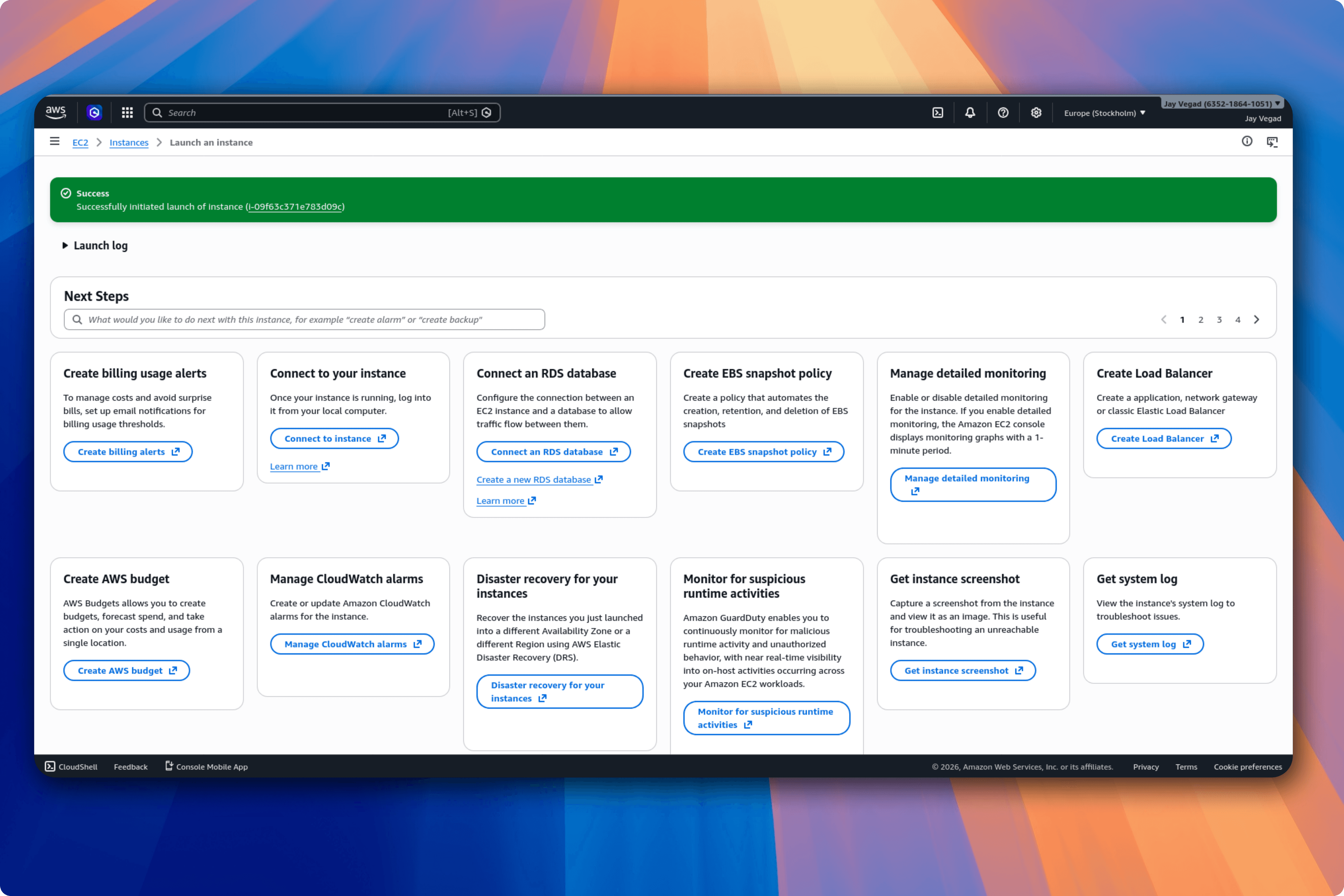Click the Create AWS budget button
This screenshot has height=896, width=1344.
(x=127, y=671)
